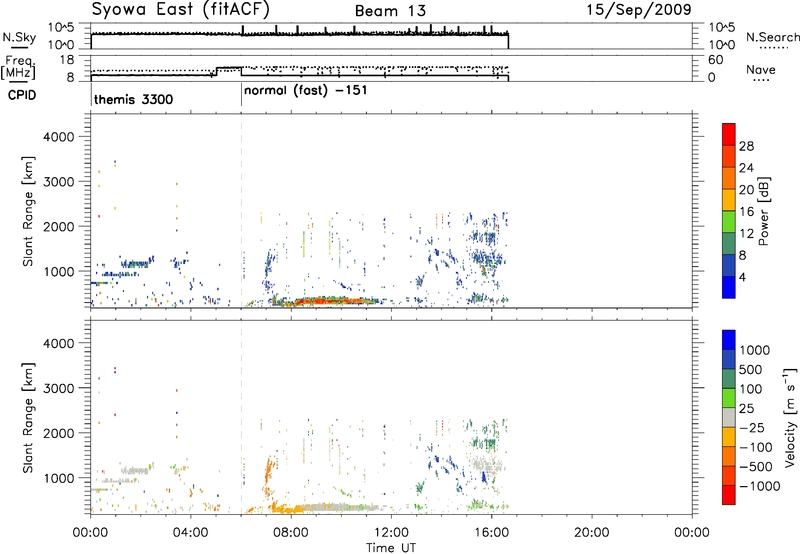800x554 pixels.
Task: Click the gray low-velocity band near 09:30 in the velocity panel
Action: tap(337, 508)
